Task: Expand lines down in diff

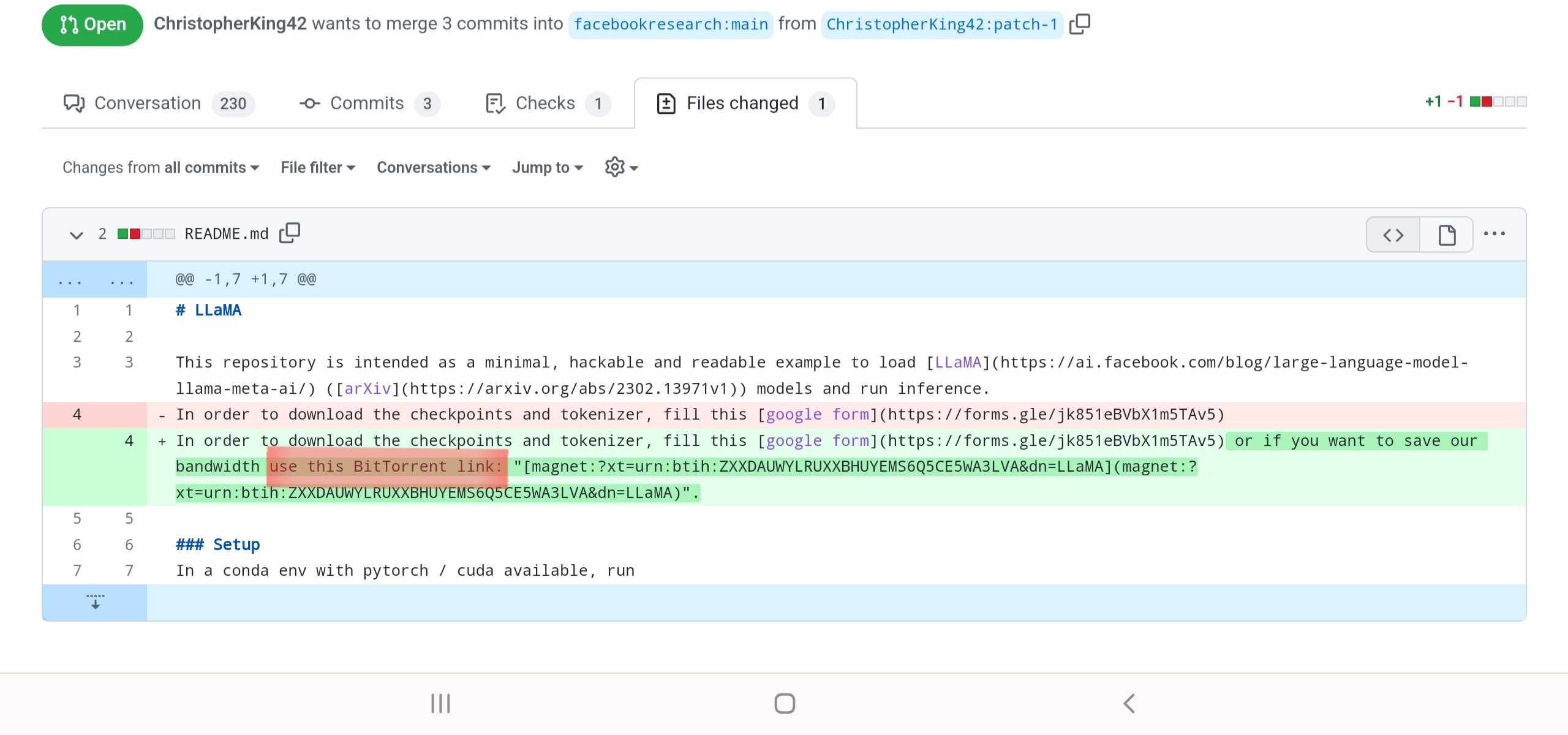Action: [95, 602]
